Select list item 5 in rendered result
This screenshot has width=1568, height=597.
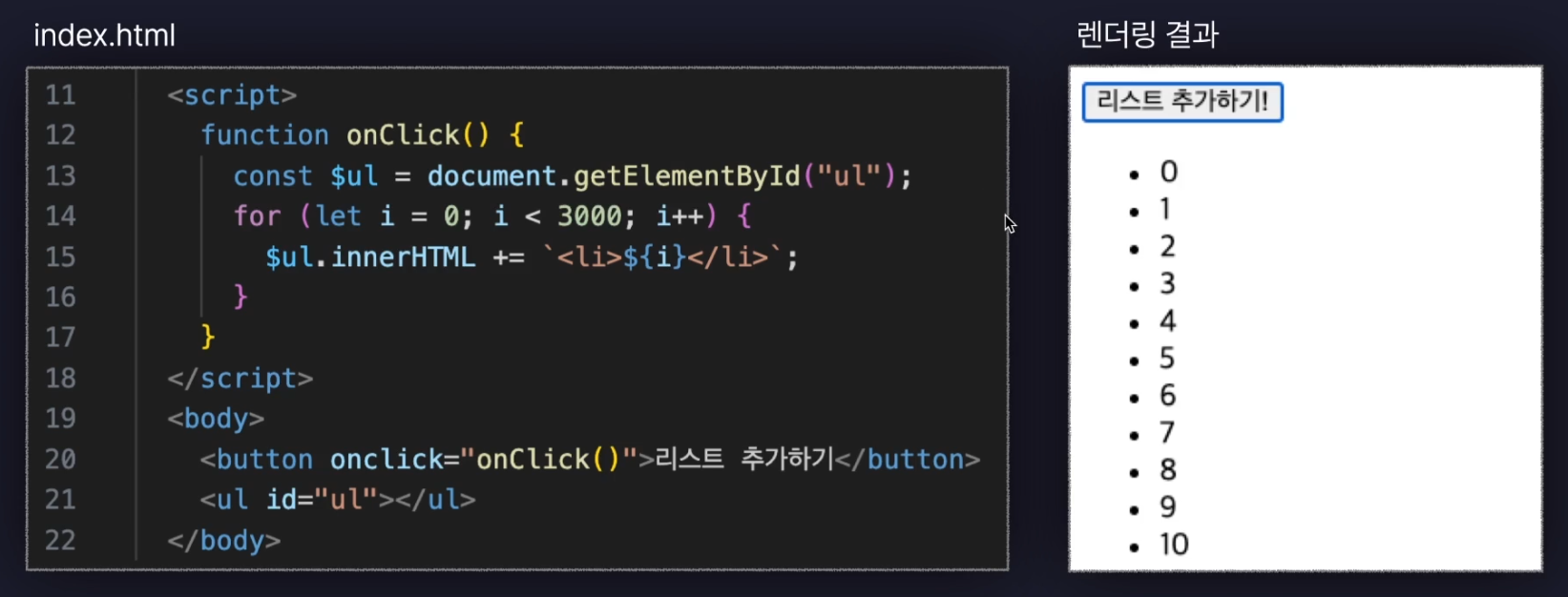coord(1167,359)
